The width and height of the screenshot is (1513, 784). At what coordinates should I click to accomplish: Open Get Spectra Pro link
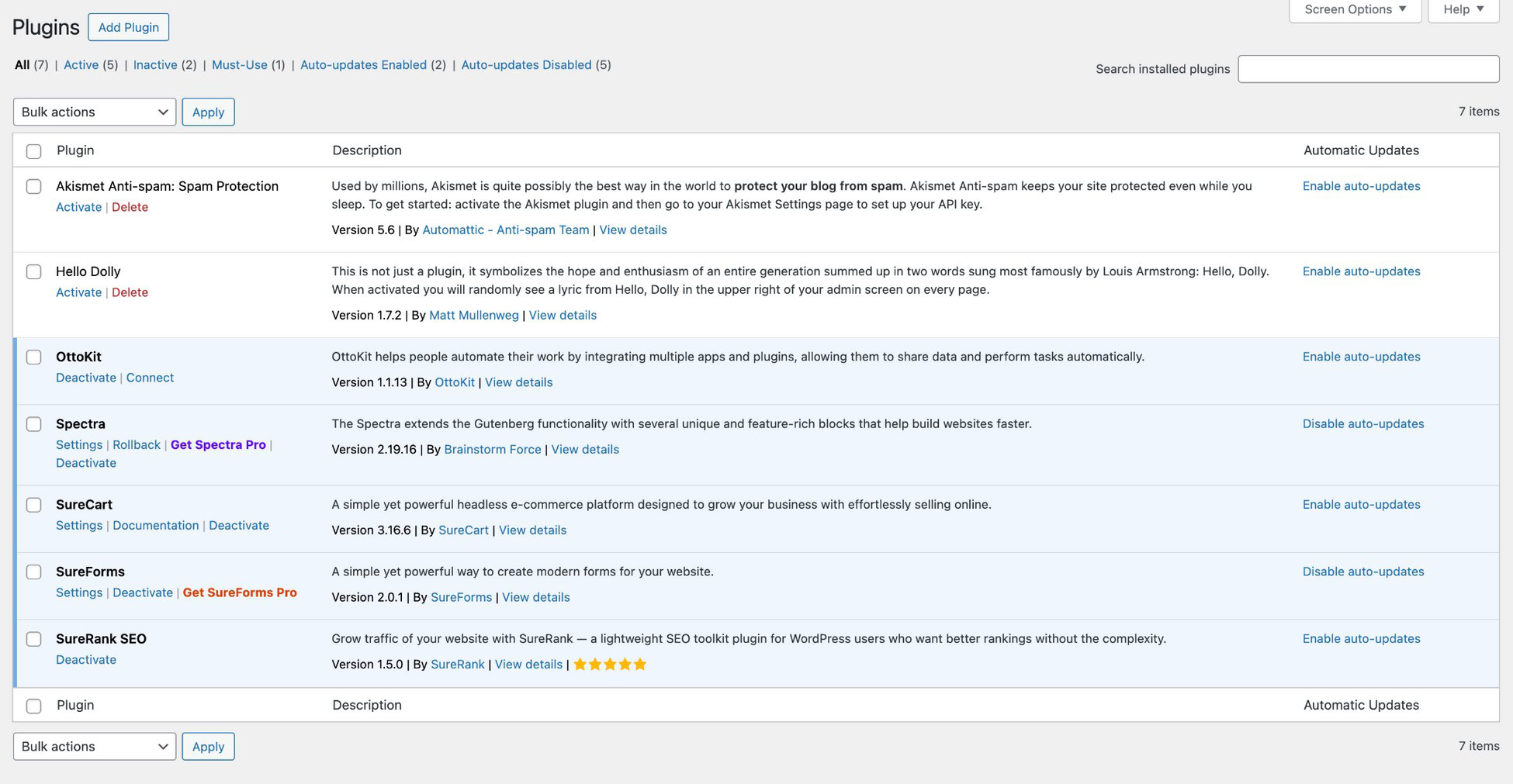pyautogui.click(x=218, y=445)
